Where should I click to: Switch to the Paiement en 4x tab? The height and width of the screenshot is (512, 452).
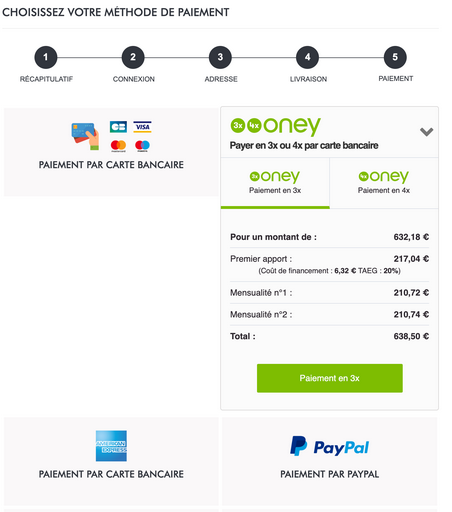point(384,183)
